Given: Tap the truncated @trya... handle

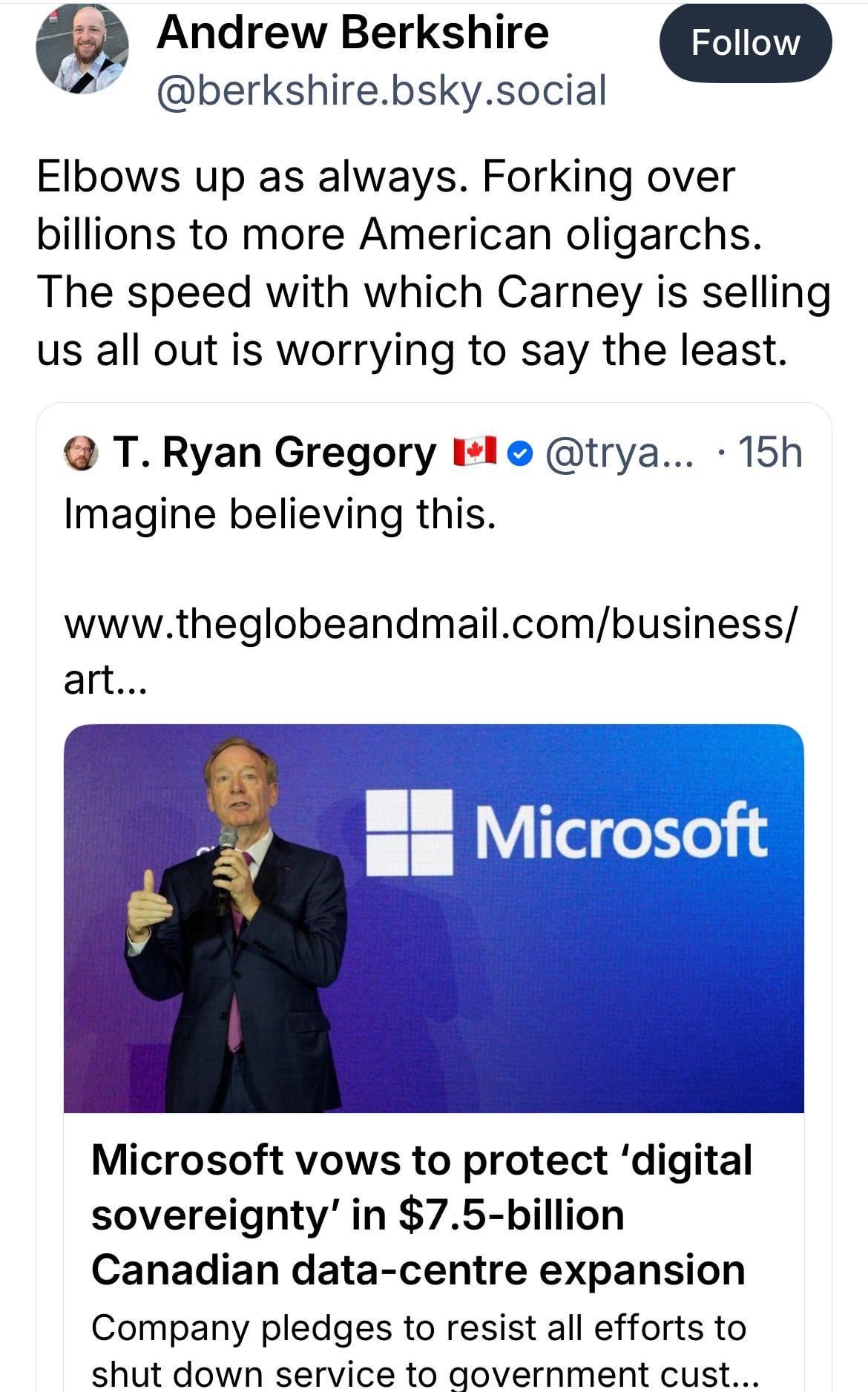Looking at the screenshot, I should pos(619,453).
